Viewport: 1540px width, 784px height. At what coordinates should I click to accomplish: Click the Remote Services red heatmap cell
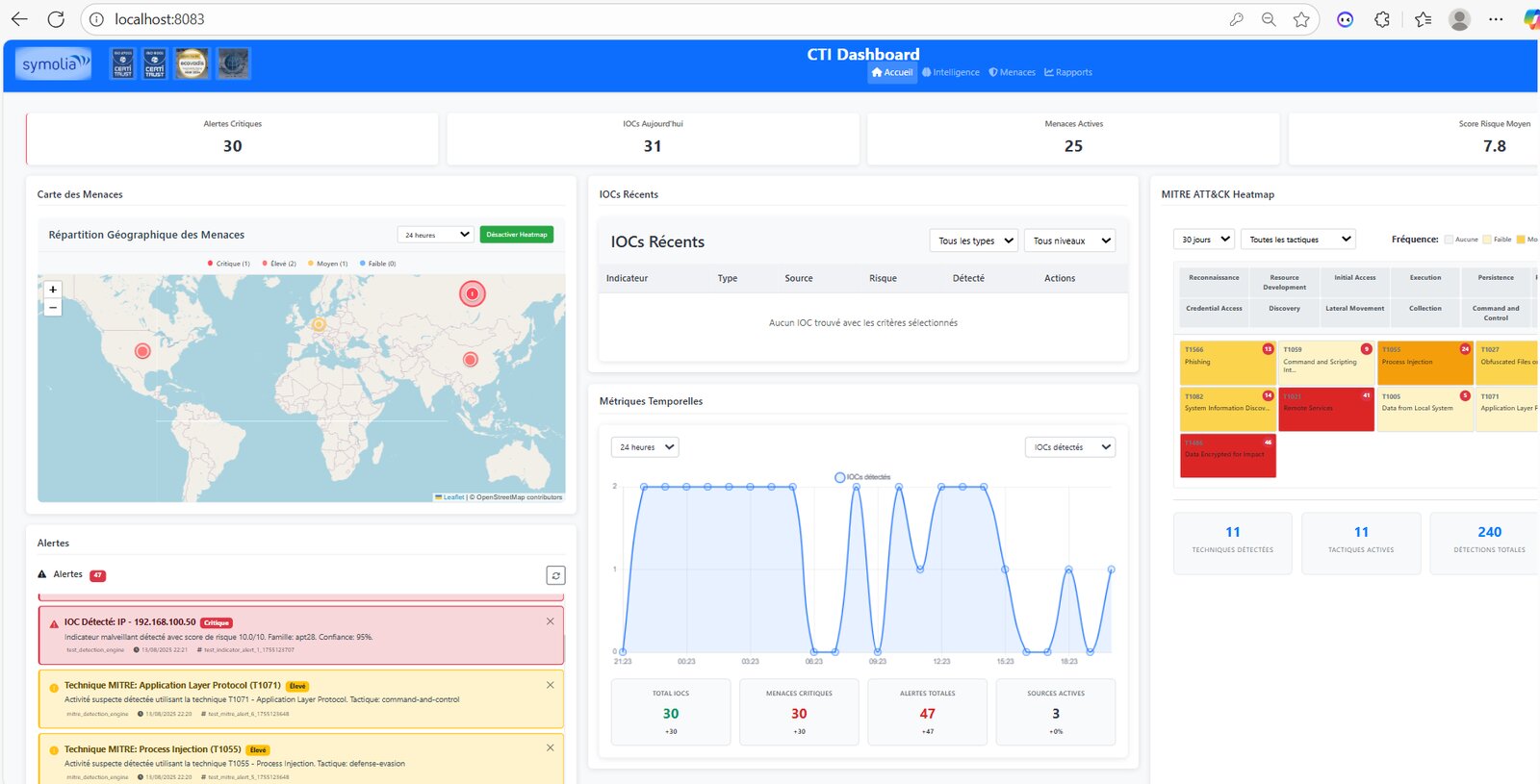(x=1326, y=409)
